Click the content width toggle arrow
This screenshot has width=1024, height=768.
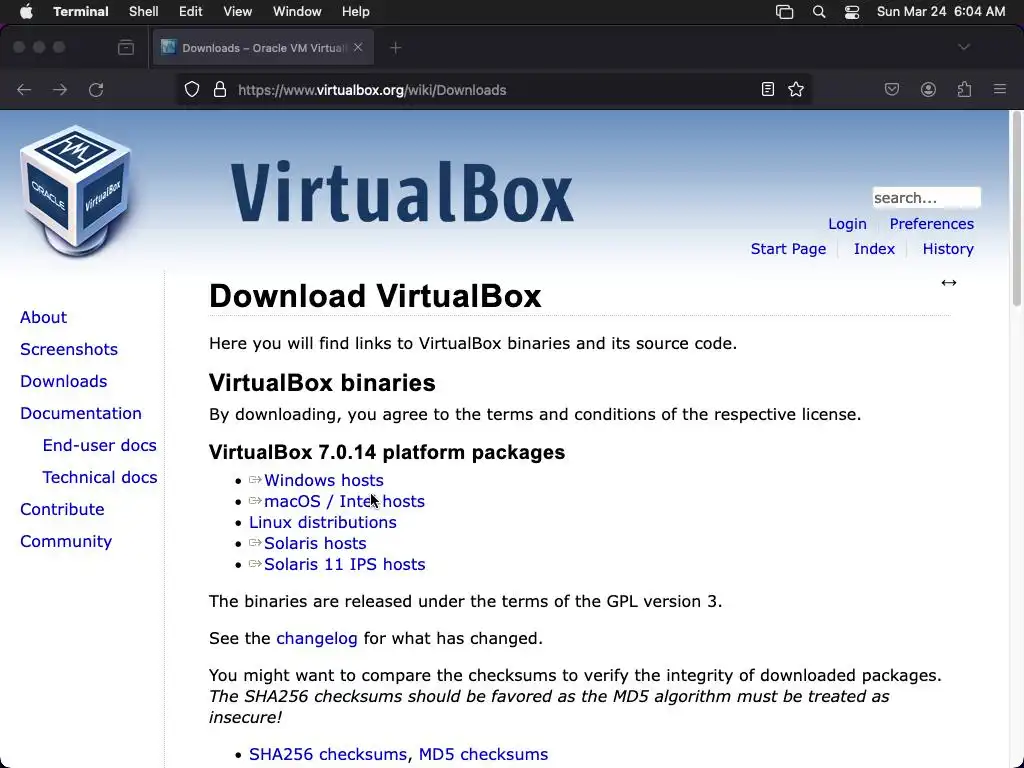949,283
